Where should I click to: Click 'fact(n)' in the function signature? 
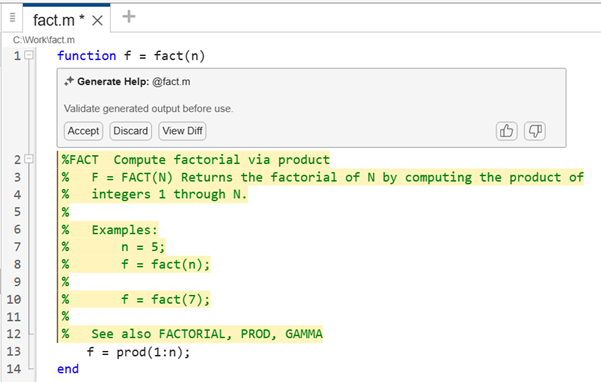click(179, 56)
